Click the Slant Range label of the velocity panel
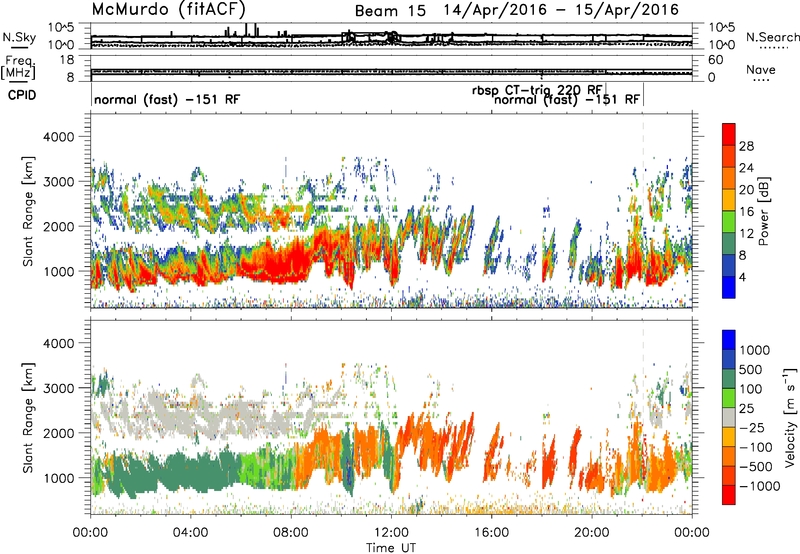The height and width of the screenshot is (554, 800). (29, 418)
